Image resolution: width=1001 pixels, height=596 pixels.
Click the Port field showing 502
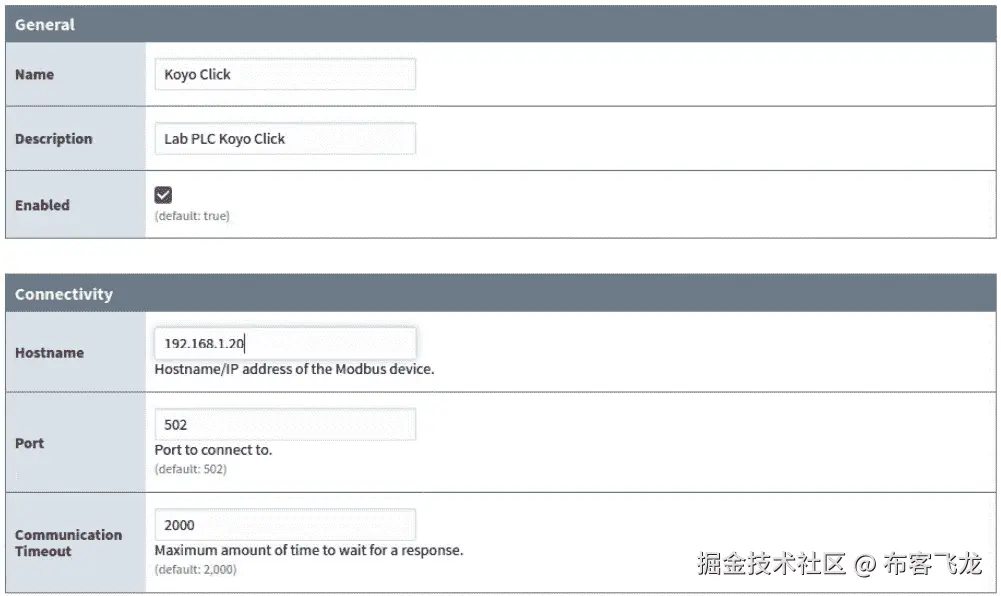[x=285, y=424]
